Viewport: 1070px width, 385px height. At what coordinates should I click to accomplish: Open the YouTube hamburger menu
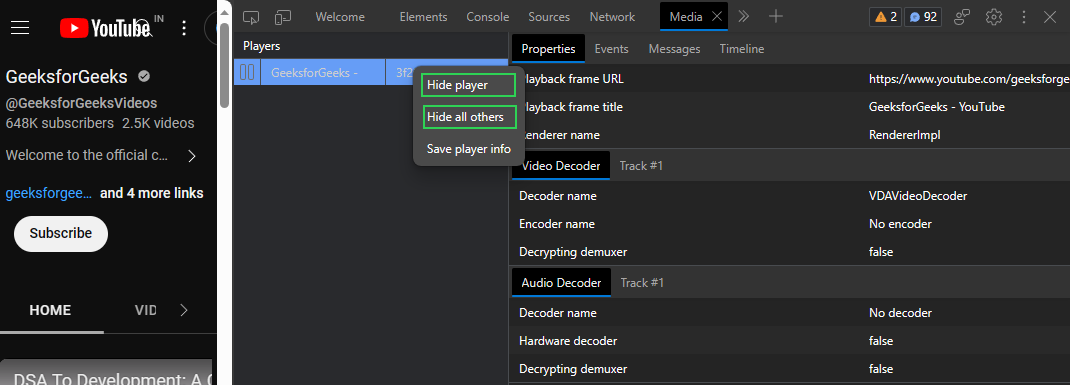20,27
